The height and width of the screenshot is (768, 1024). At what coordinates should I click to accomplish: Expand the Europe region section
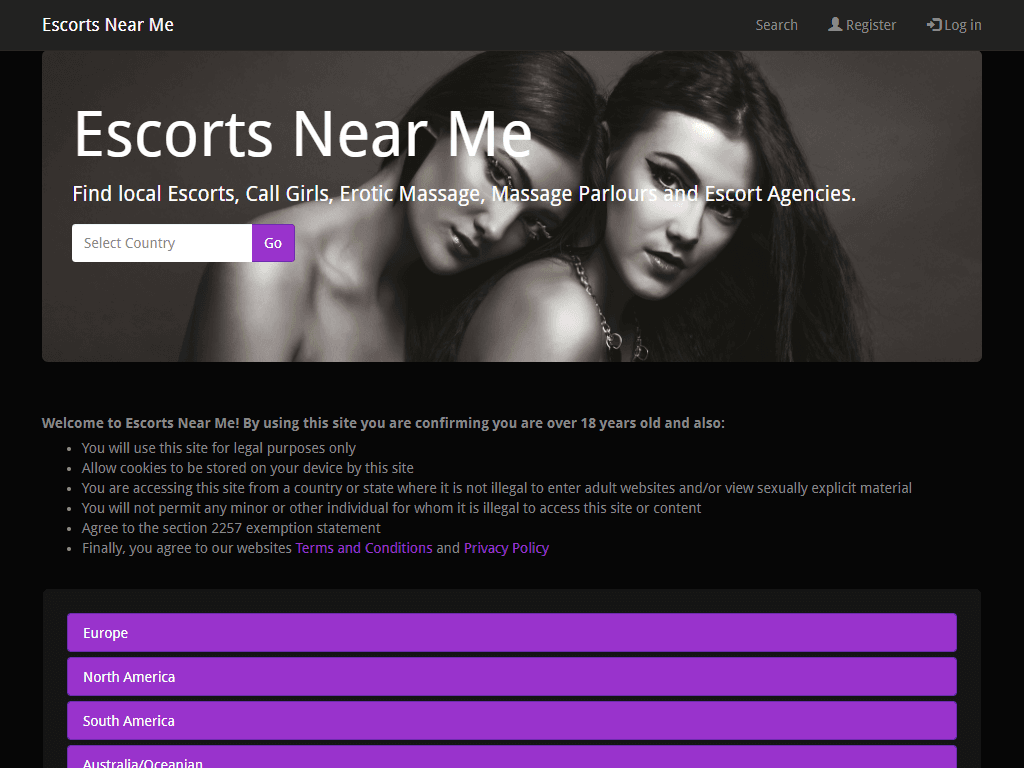pos(511,632)
